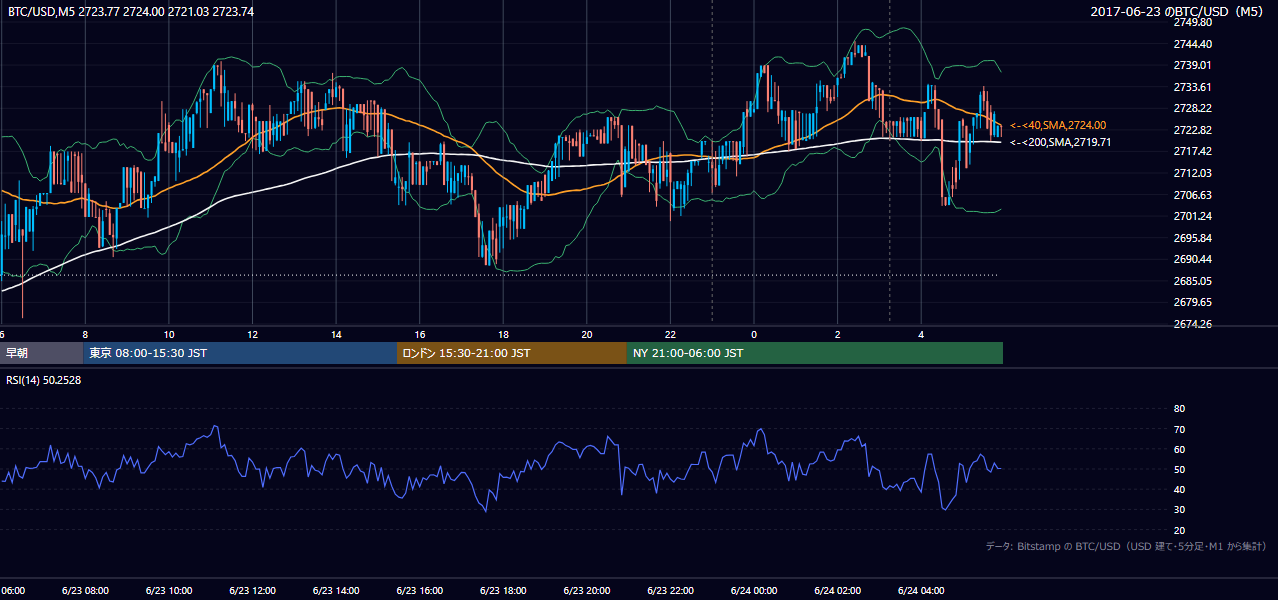Image resolution: width=1278 pixels, height=600 pixels.
Task: Click hour tick 16 under price chart
Action: point(420,334)
